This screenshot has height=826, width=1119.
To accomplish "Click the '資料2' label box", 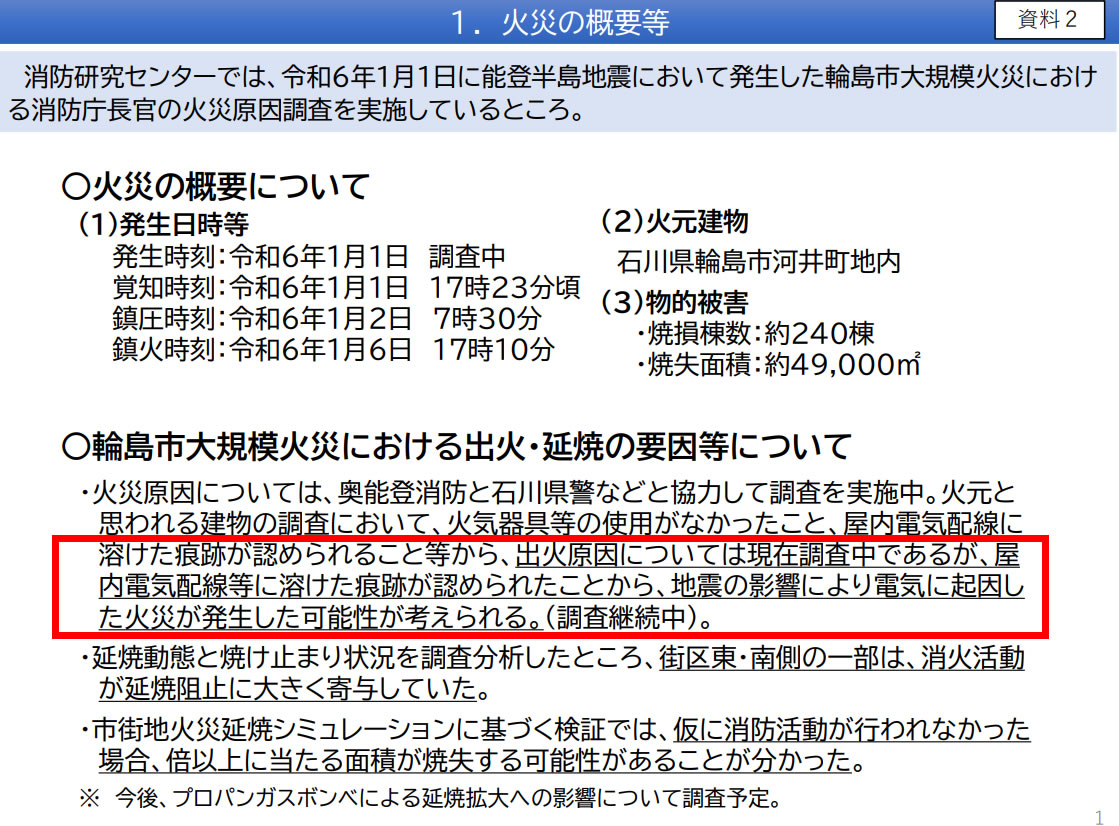I will [x=1048, y=19].
